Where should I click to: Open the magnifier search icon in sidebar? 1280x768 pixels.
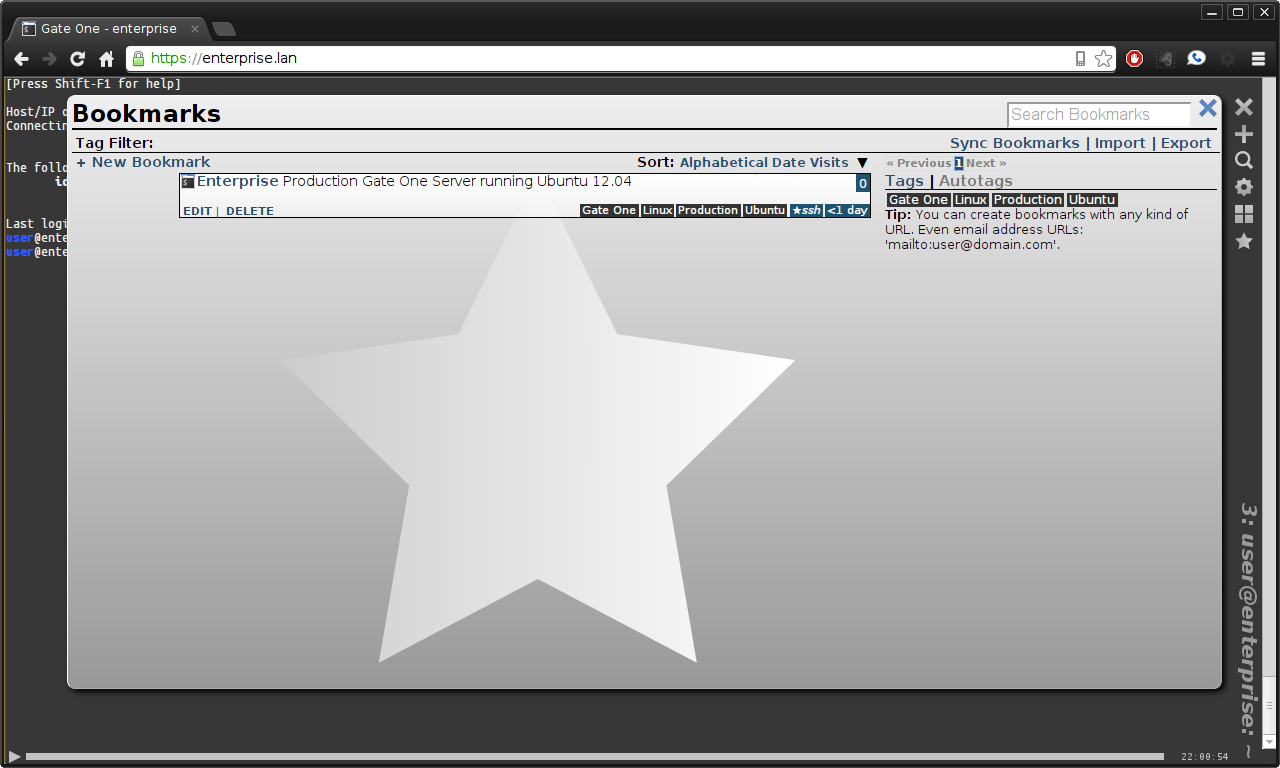pyautogui.click(x=1243, y=160)
